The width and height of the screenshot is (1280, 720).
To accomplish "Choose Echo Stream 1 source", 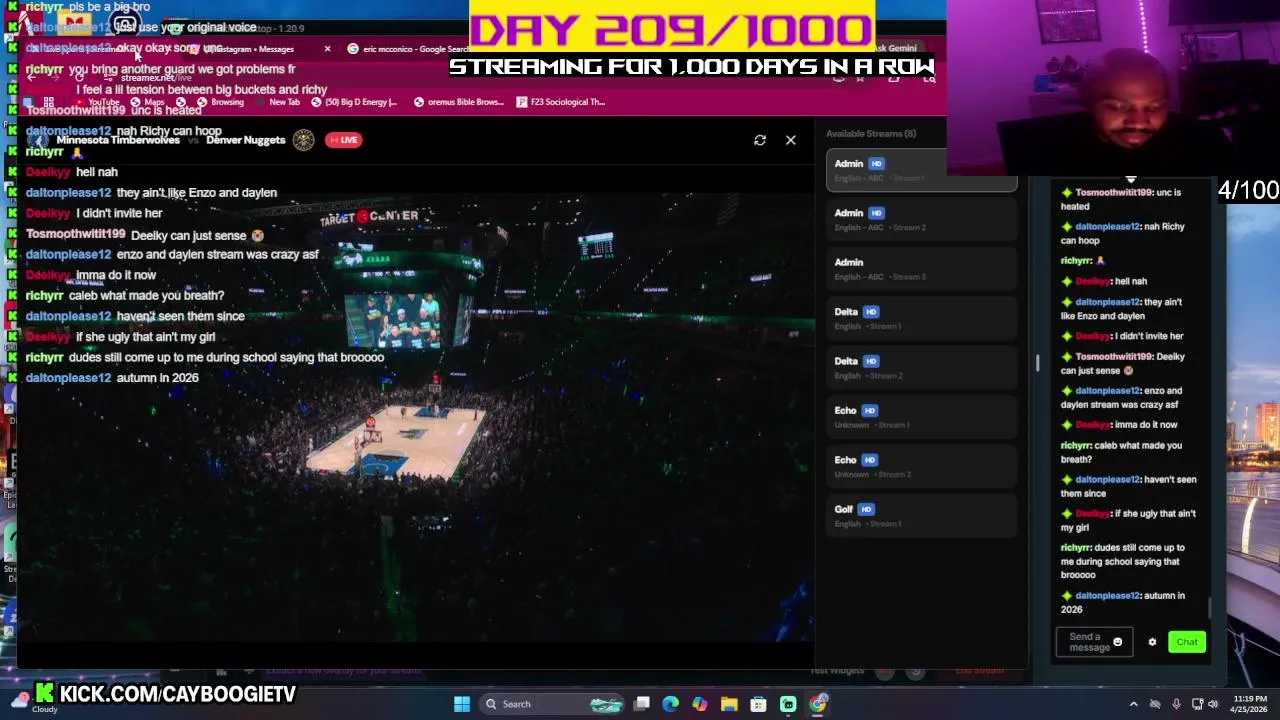I will pos(921,416).
